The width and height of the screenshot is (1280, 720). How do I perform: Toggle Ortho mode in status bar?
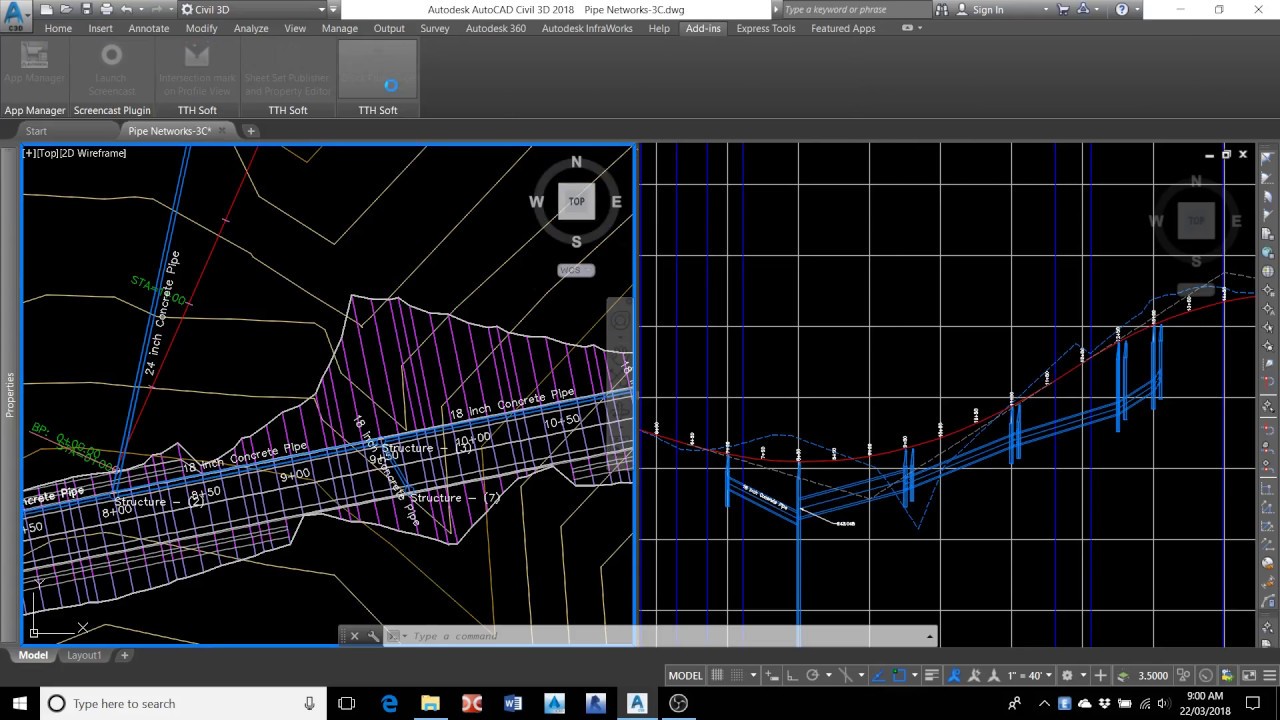tap(792, 675)
